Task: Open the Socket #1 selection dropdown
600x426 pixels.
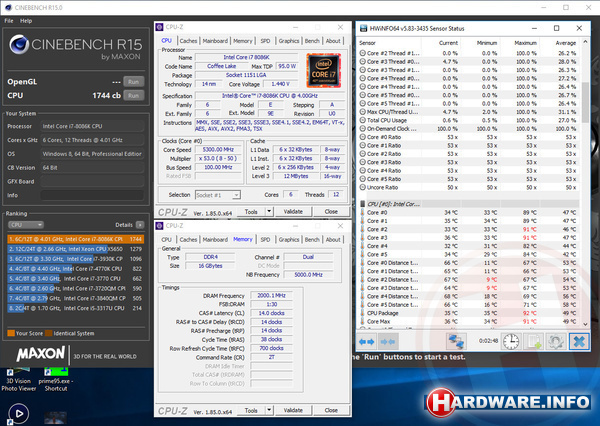Action: click(x=218, y=195)
